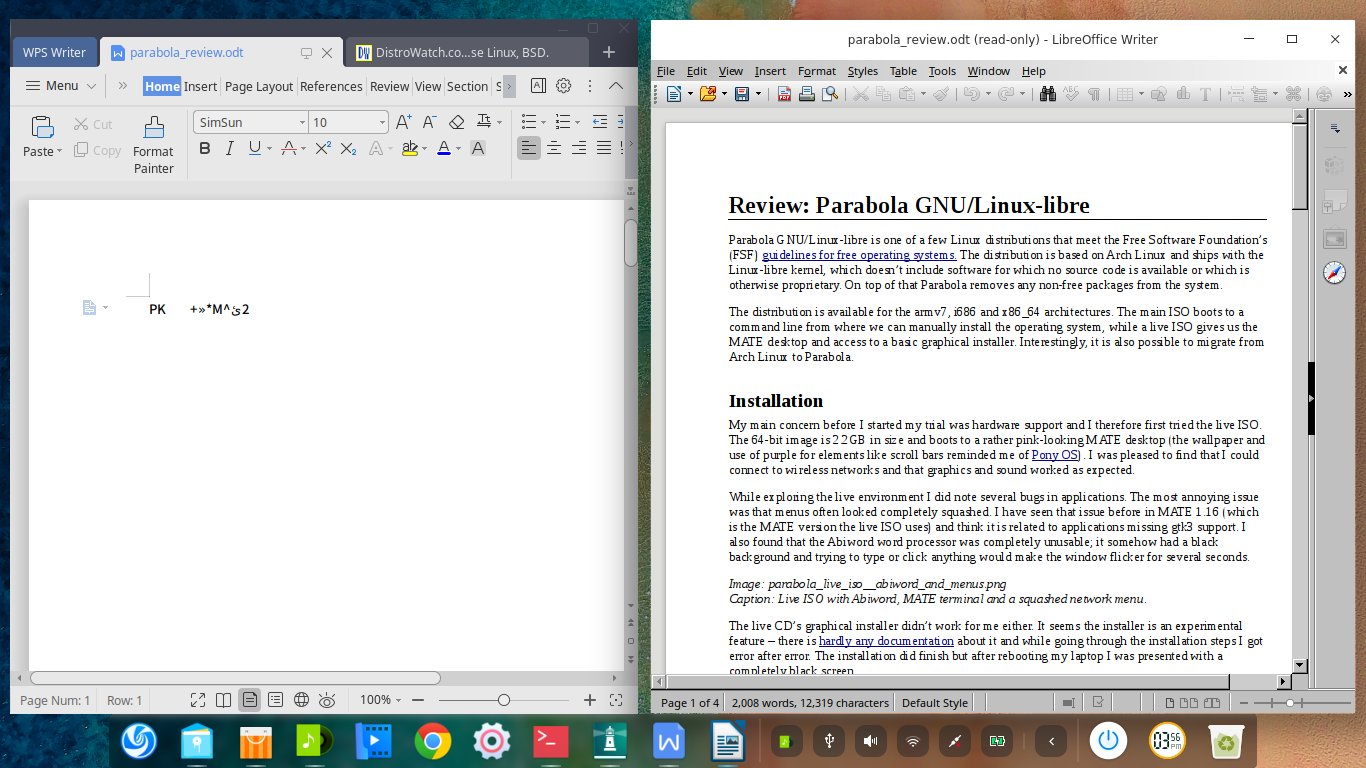The width and height of the screenshot is (1366, 768).
Task: Collapse the WPS ribbon with chevron
Action: coord(616,86)
